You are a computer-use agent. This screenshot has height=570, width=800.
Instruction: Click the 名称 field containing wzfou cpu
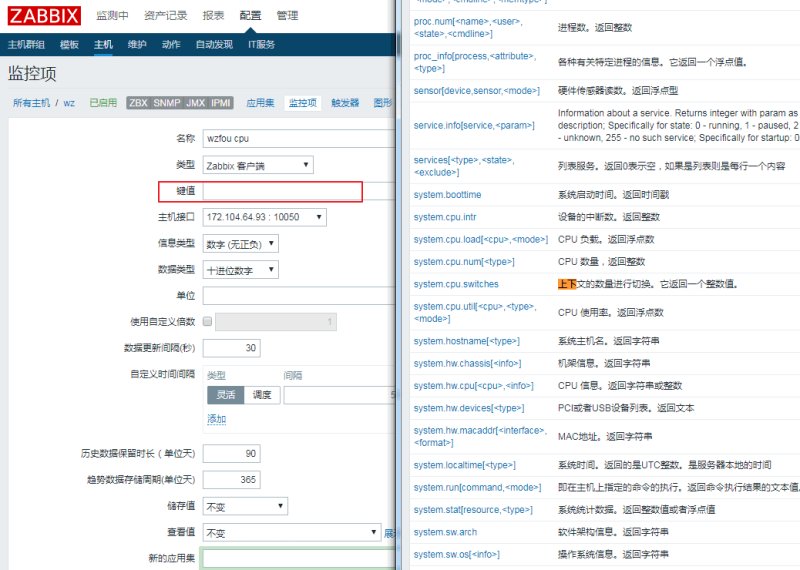tap(299, 138)
